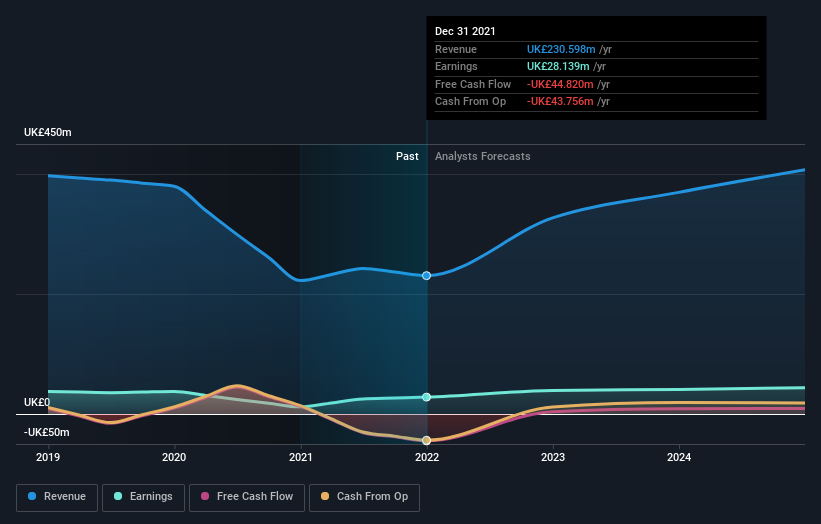Click the 2021 x-axis label

tap(301, 458)
